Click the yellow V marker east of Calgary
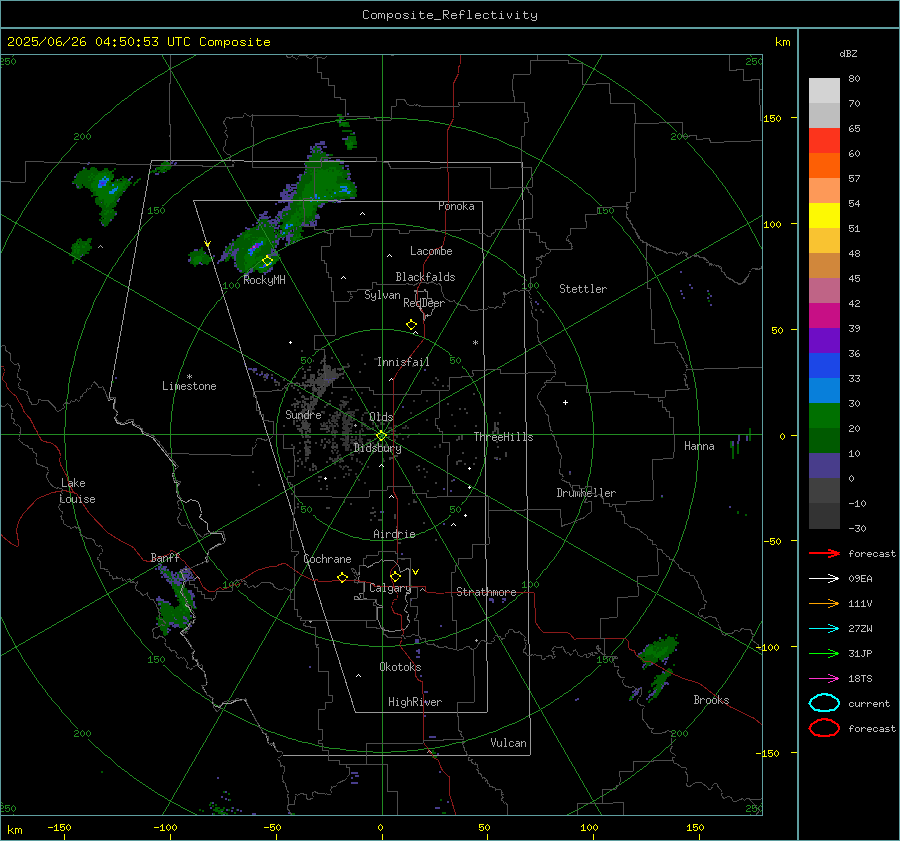The image size is (900, 841). coord(416,572)
